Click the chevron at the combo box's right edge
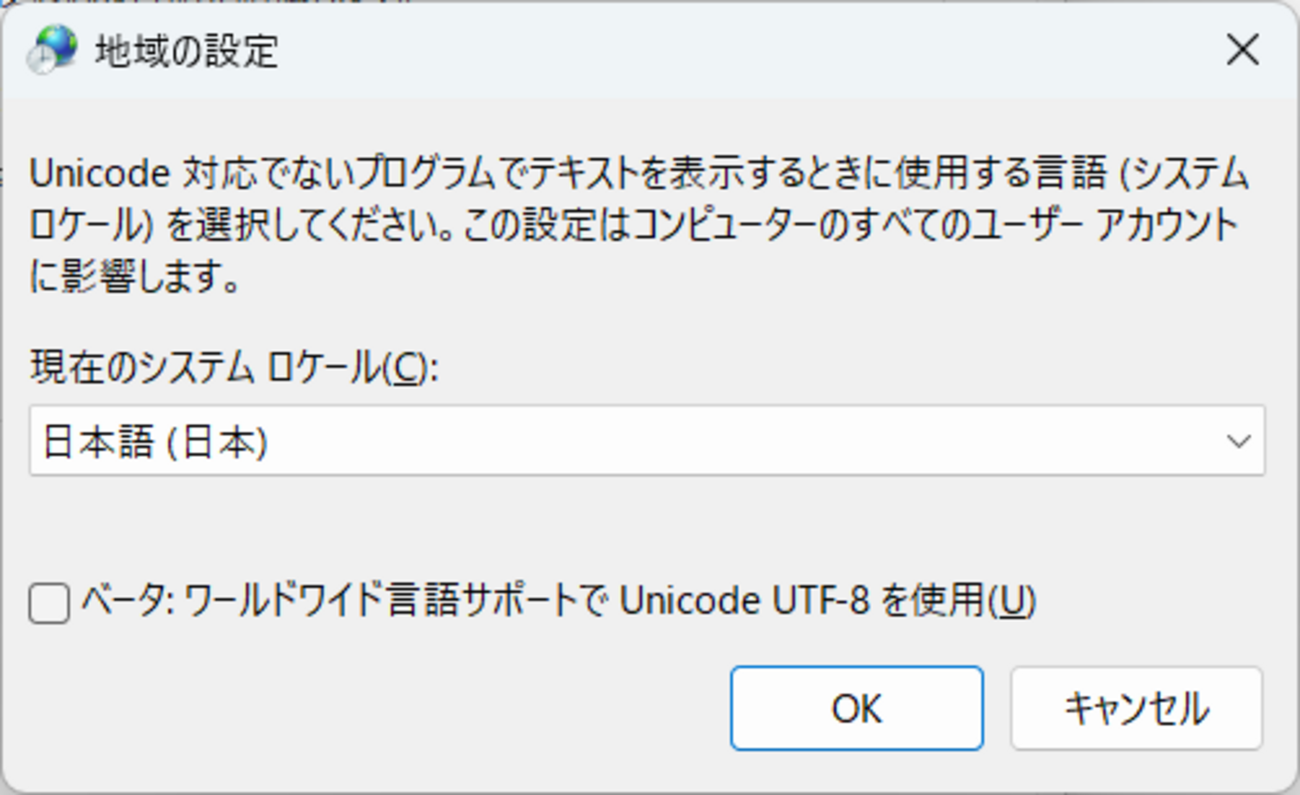 (x=1238, y=441)
